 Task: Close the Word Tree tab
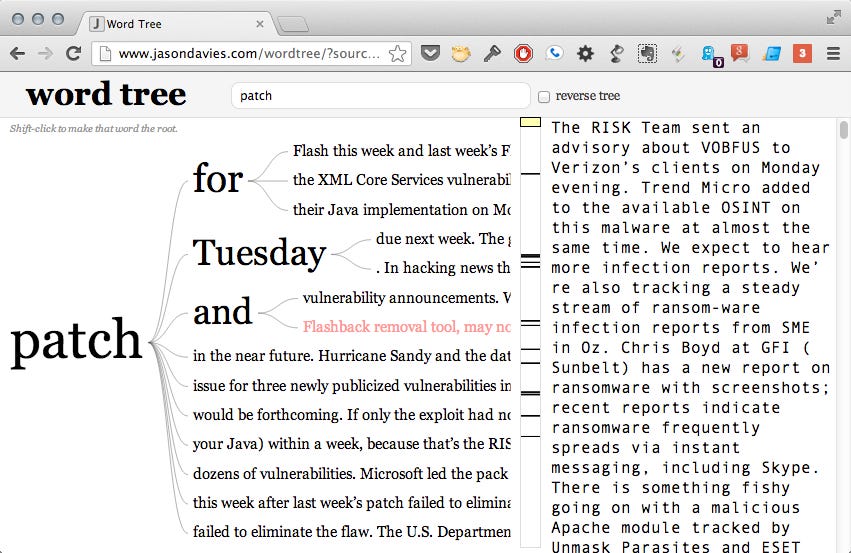click(260, 24)
